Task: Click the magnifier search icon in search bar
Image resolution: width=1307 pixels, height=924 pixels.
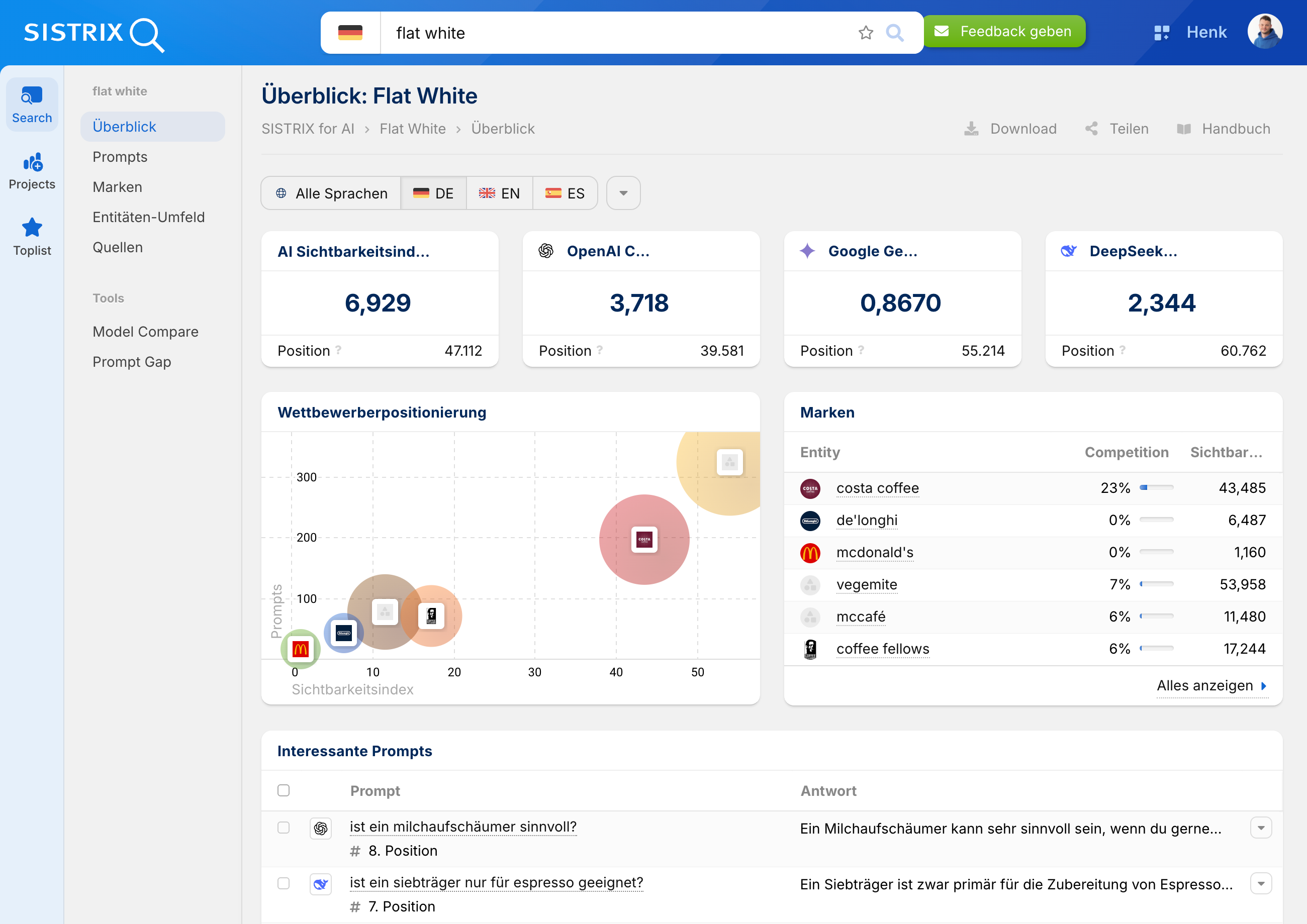Action: pyautogui.click(x=895, y=33)
